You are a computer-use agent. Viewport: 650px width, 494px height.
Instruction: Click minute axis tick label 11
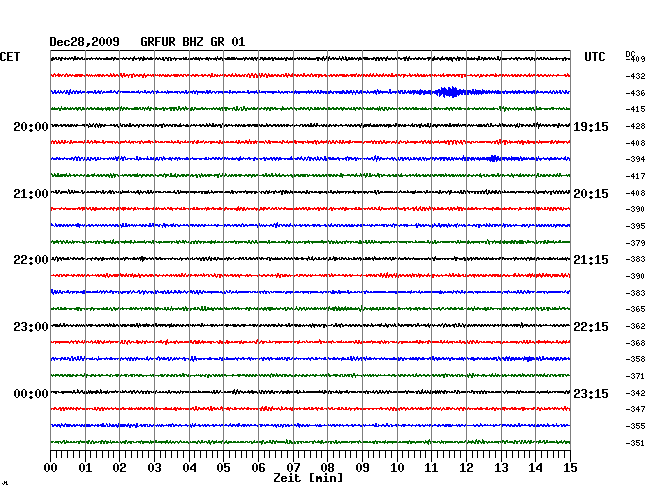coord(431,468)
